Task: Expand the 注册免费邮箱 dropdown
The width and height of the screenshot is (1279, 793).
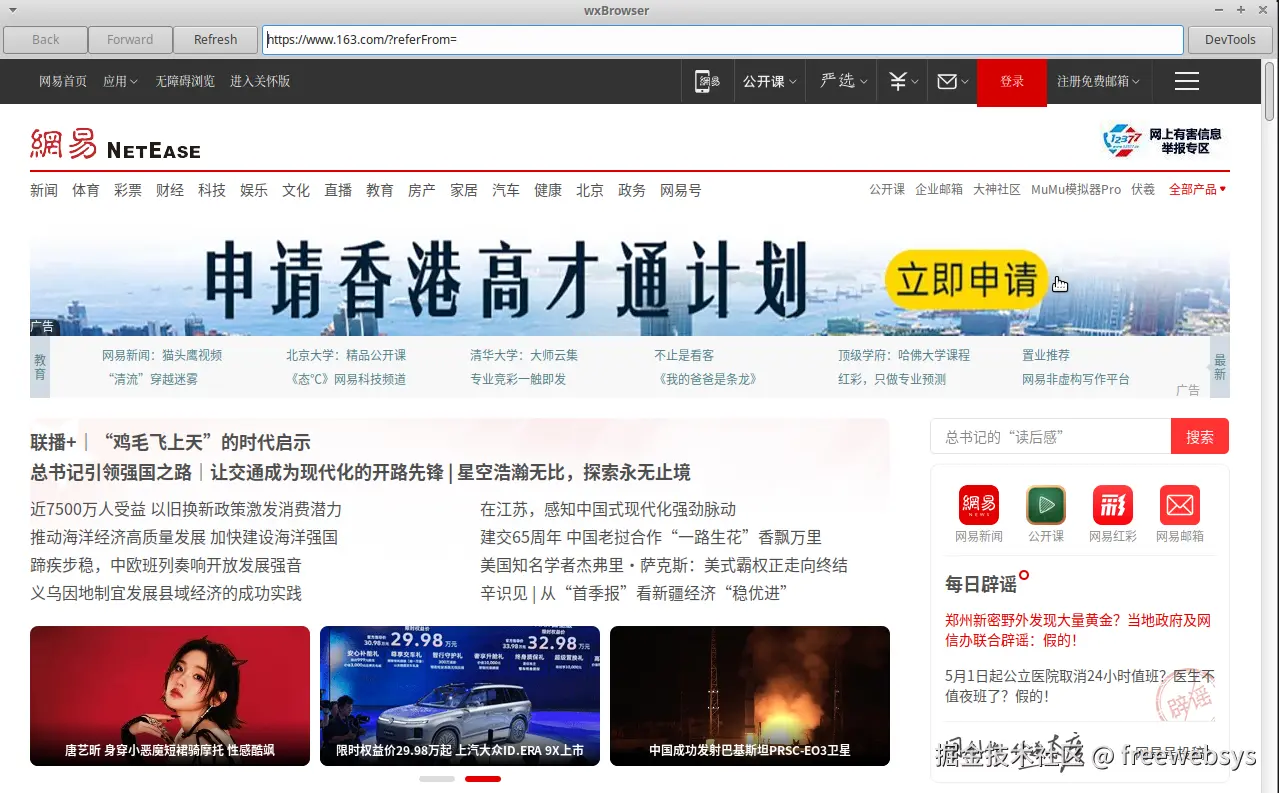Action: pos(1098,81)
